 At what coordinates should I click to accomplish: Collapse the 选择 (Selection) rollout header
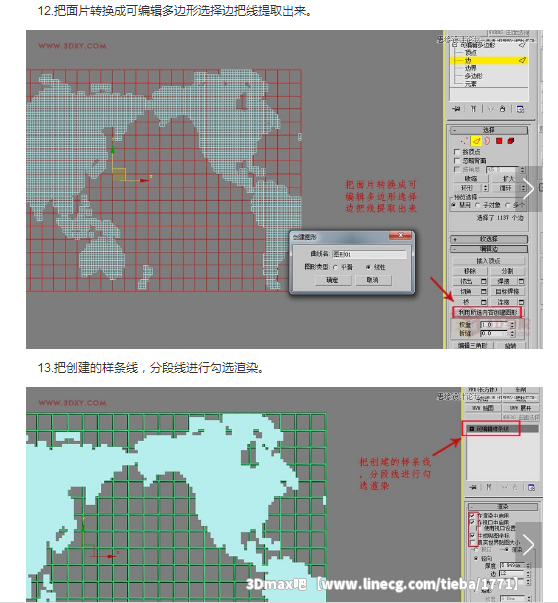(489, 130)
